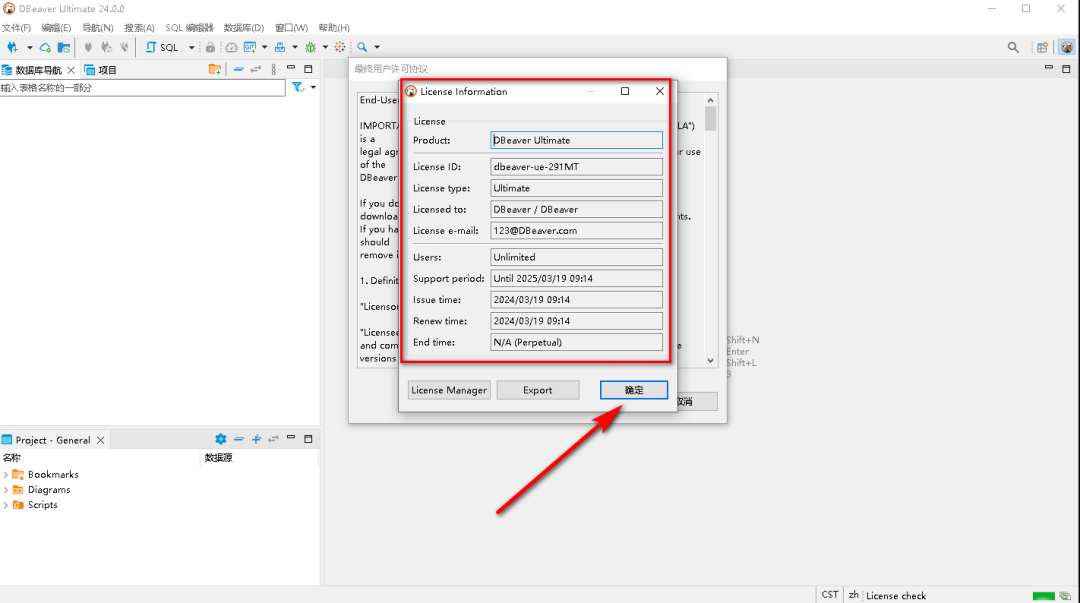Open the 编辑(E) menu
Image resolution: width=1080 pixels, height=603 pixels.
pos(56,28)
